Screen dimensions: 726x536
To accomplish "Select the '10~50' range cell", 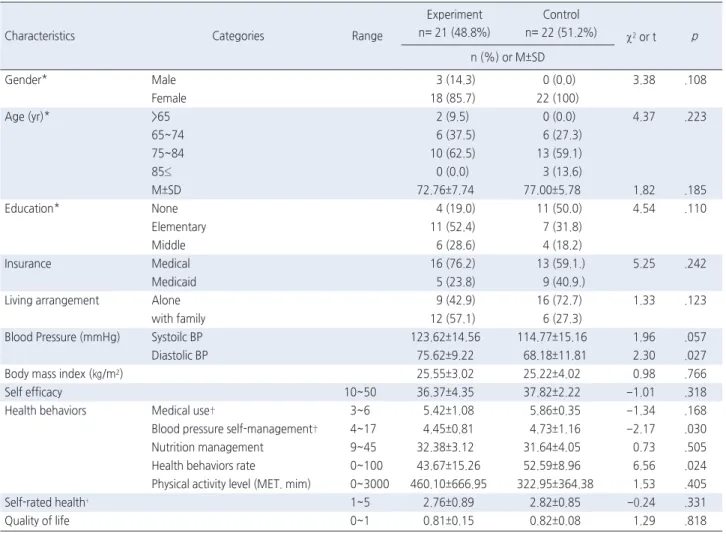I will [360, 392].
